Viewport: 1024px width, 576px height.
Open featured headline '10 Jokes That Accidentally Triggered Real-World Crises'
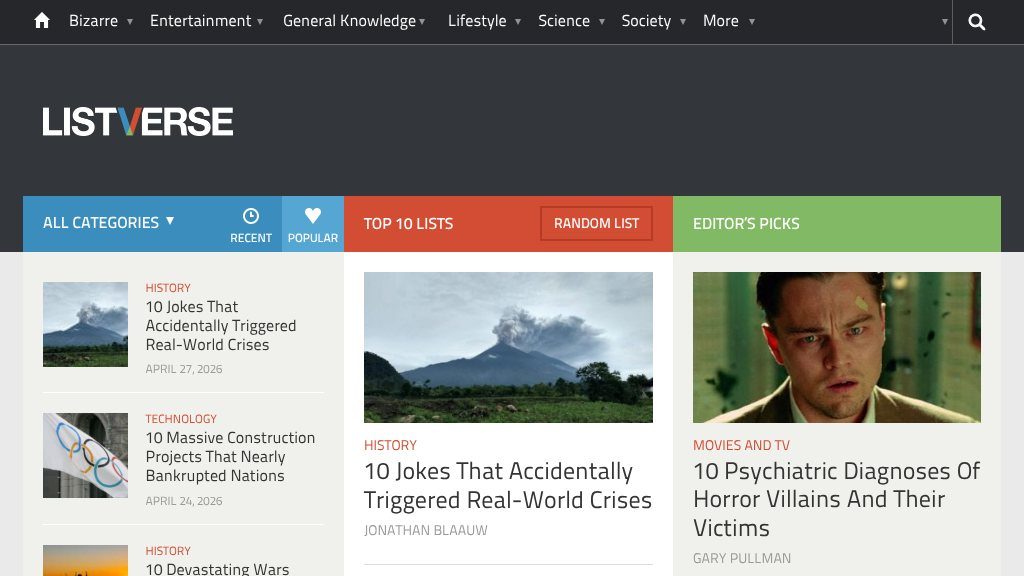tap(508, 485)
